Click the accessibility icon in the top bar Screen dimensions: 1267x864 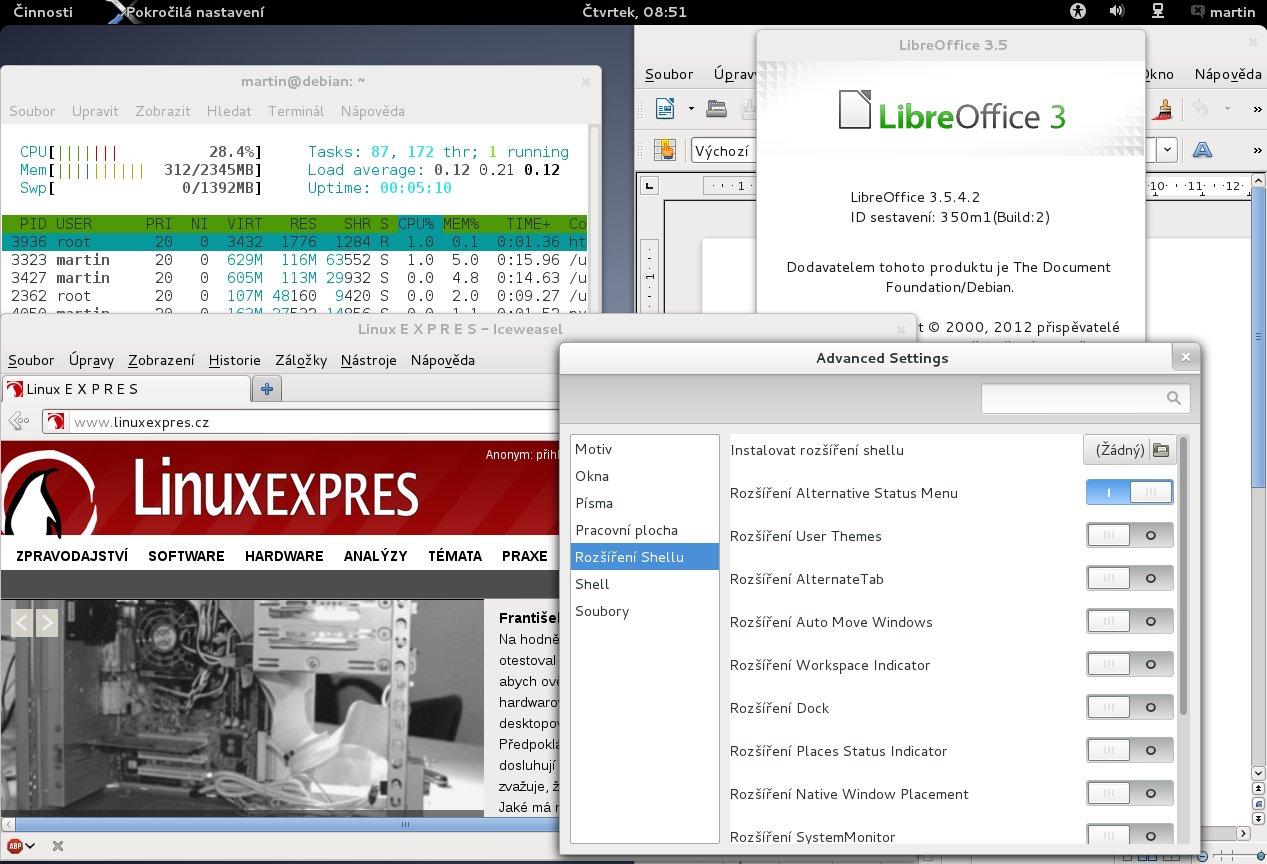(1077, 12)
